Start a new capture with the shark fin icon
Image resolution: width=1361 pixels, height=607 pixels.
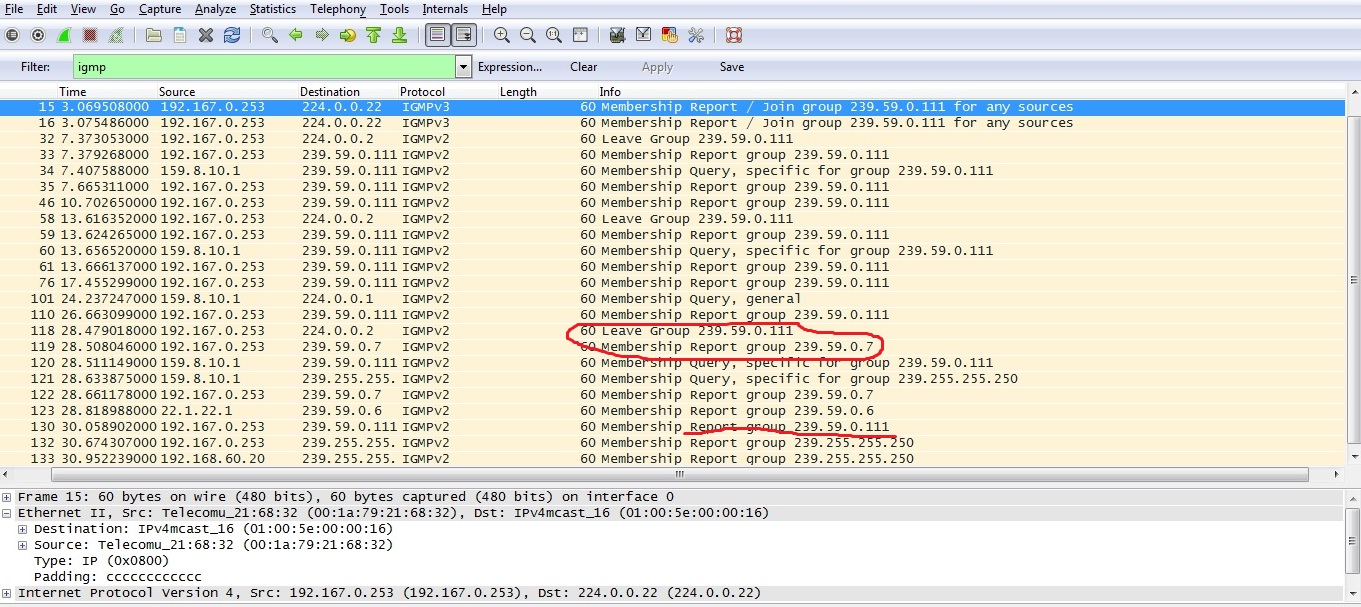coord(64,35)
